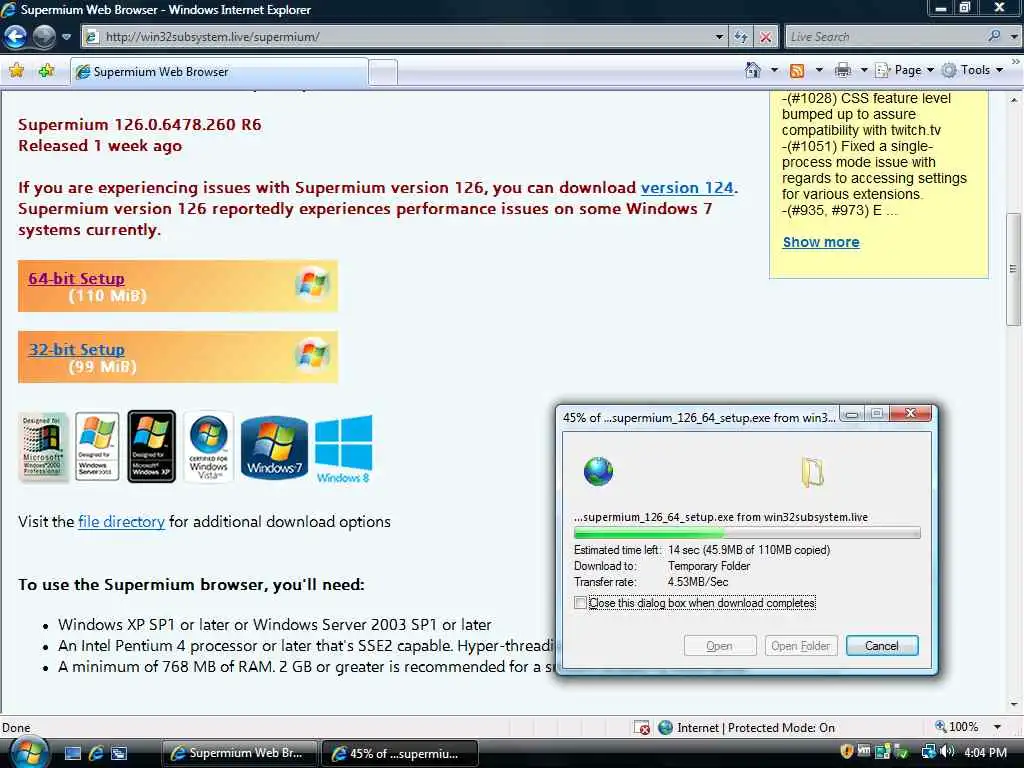Open the recent pages dropdown arrow
The image size is (1024, 768).
pyautogui.click(x=66, y=37)
